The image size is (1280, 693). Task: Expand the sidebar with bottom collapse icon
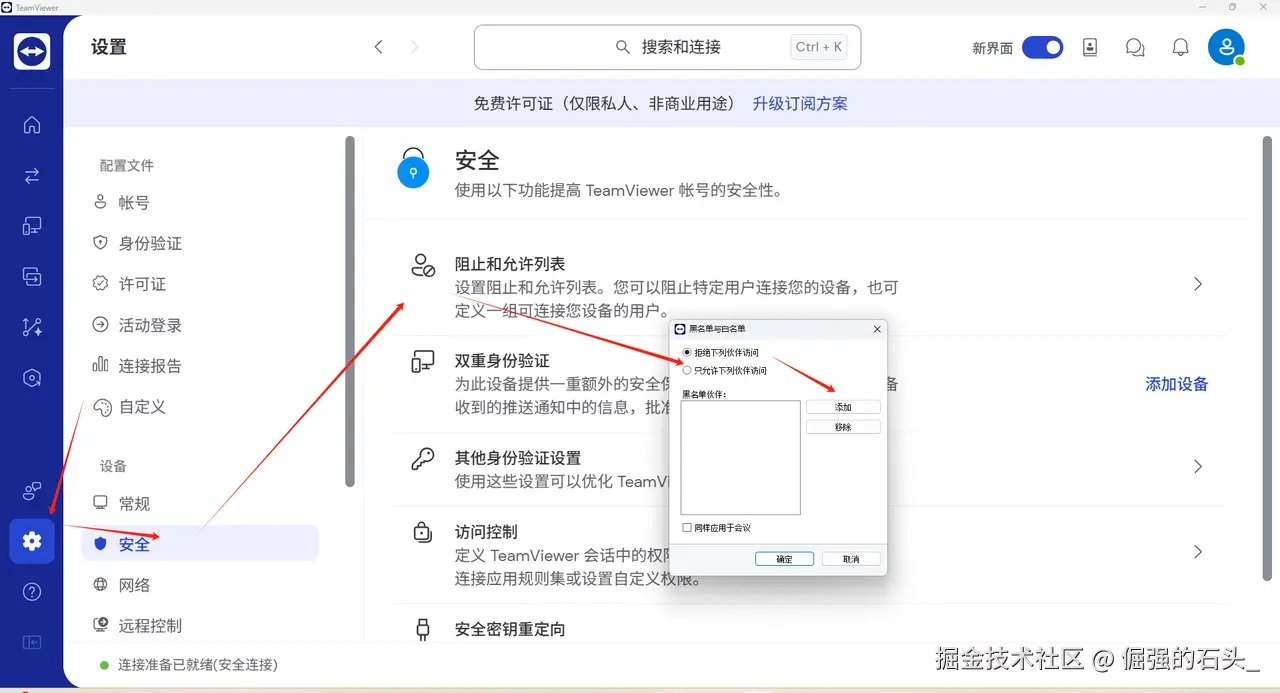coord(32,642)
